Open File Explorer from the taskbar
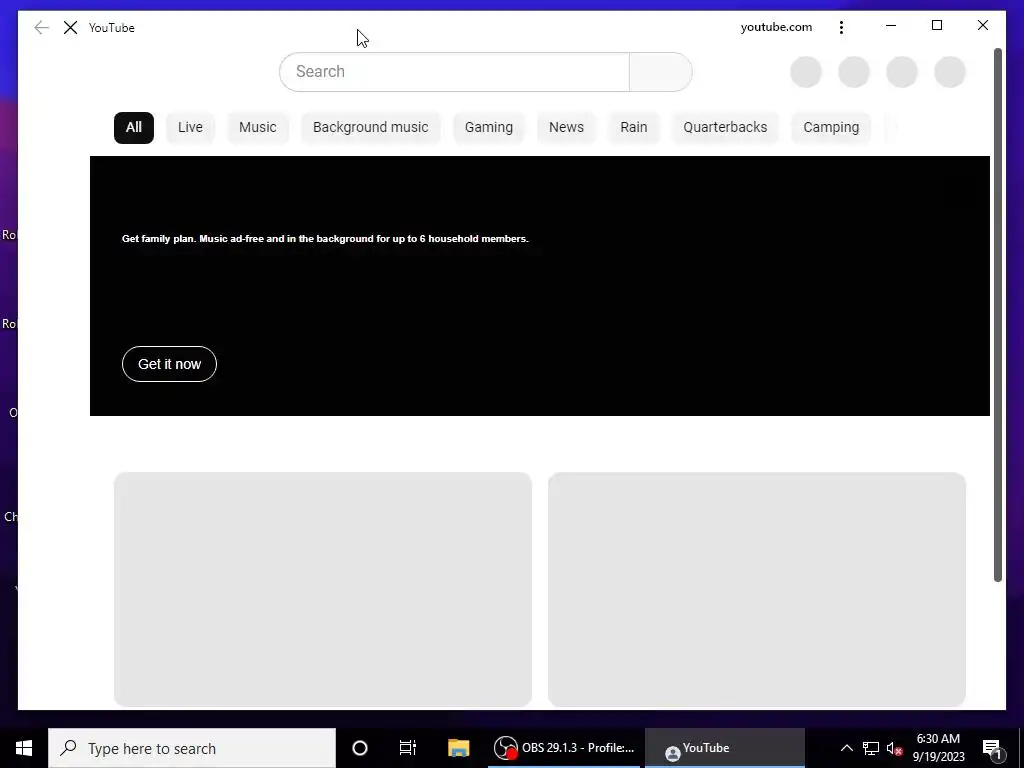Viewport: 1024px width, 768px height. click(458, 748)
